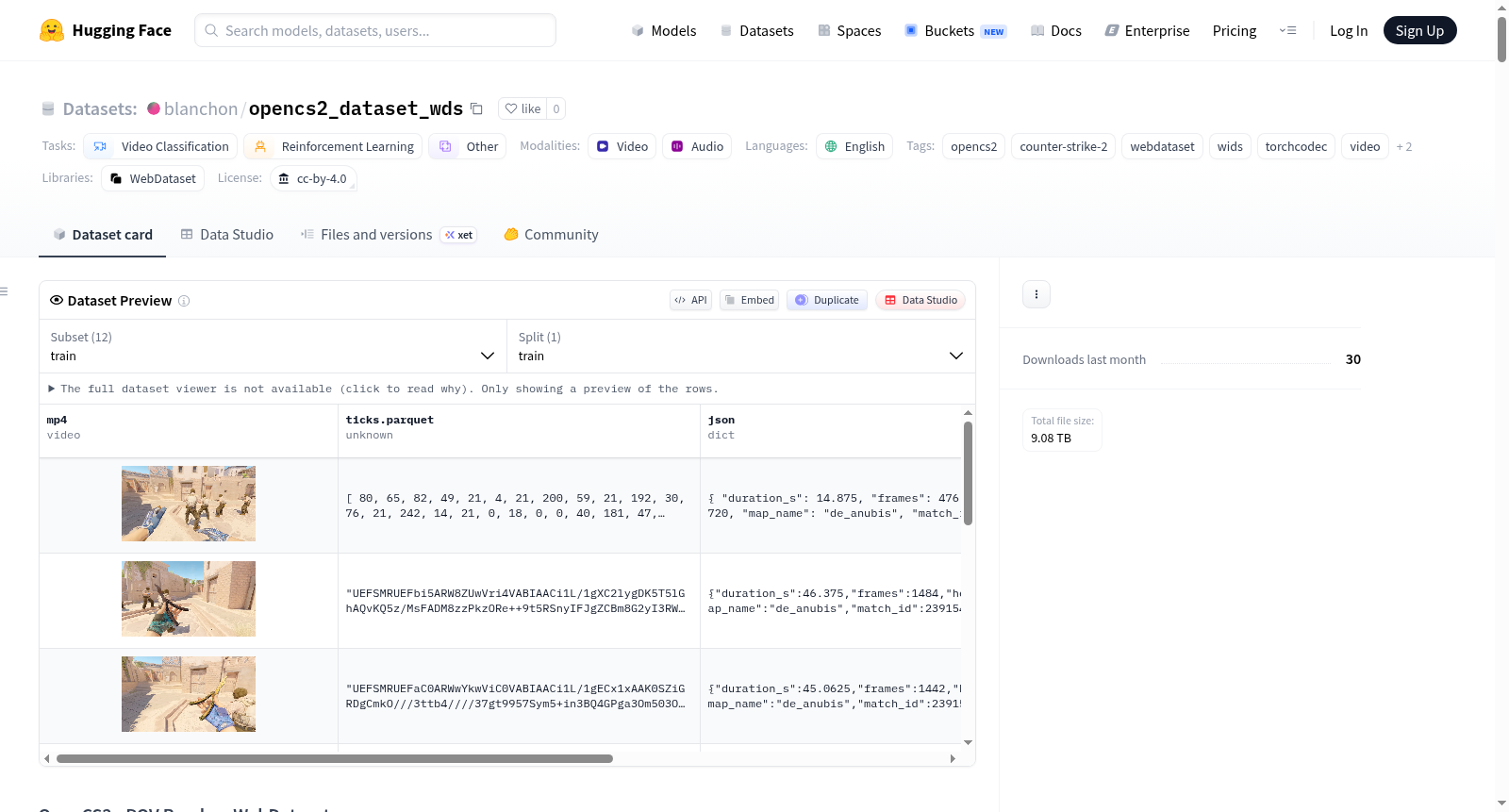Click the webdataset tag
Image resolution: width=1509 pixels, height=812 pixels.
1162,146
